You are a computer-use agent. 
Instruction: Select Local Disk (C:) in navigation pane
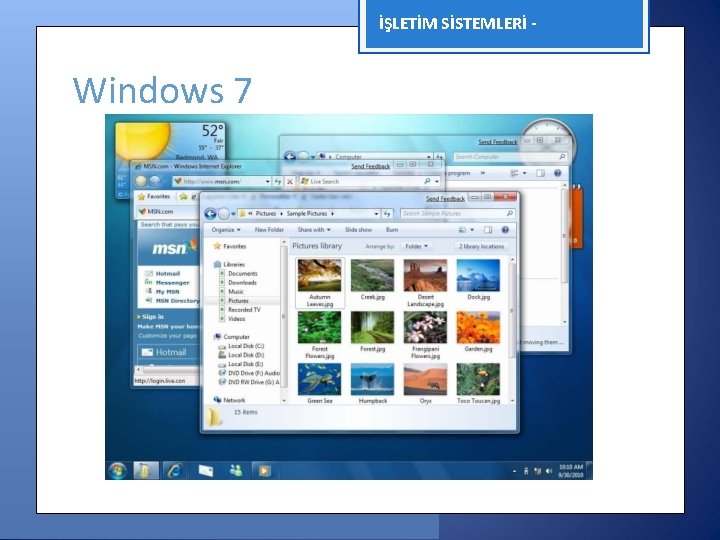(246, 346)
